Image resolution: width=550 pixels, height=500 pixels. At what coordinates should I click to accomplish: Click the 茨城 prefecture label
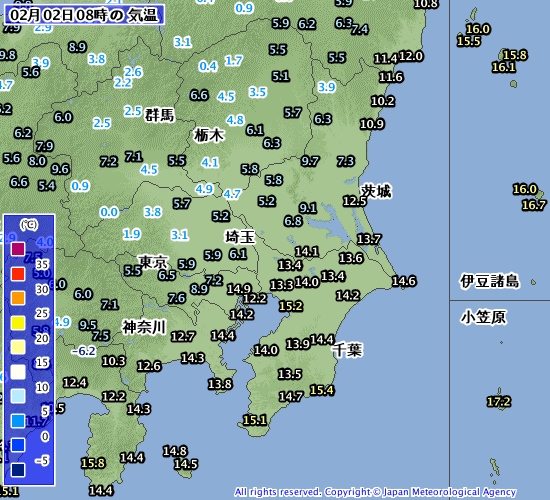click(376, 191)
